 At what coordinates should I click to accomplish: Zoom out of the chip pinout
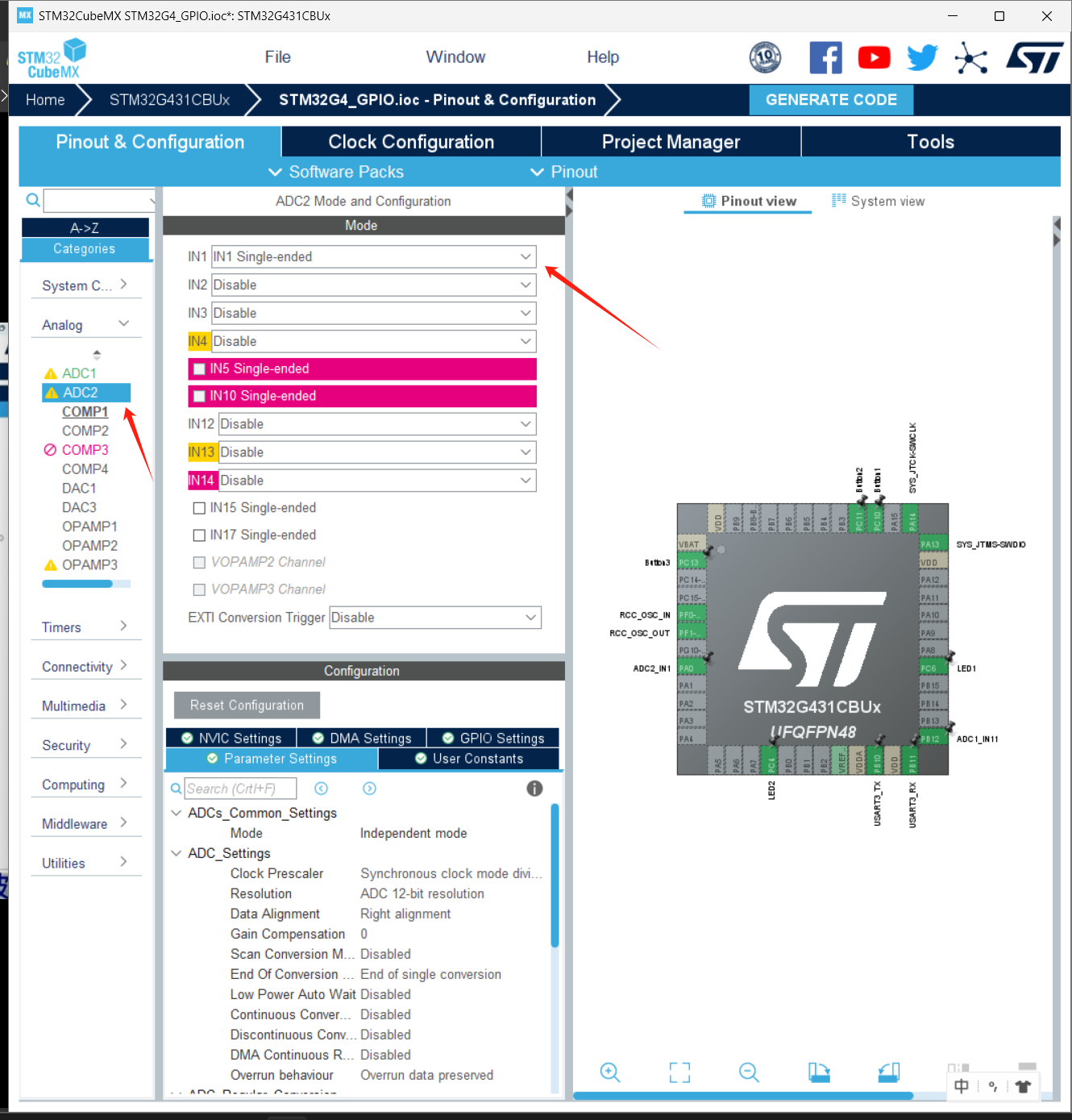coord(749,1072)
